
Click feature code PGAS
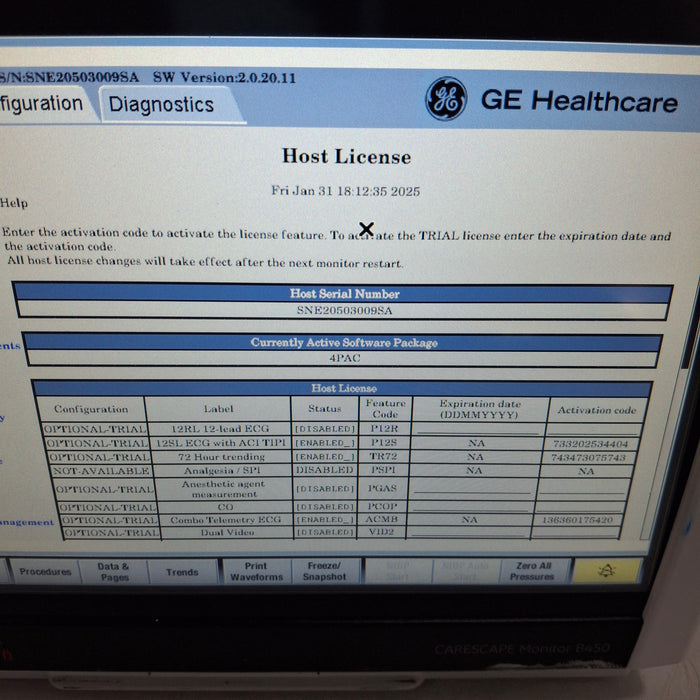pyautogui.click(x=382, y=488)
